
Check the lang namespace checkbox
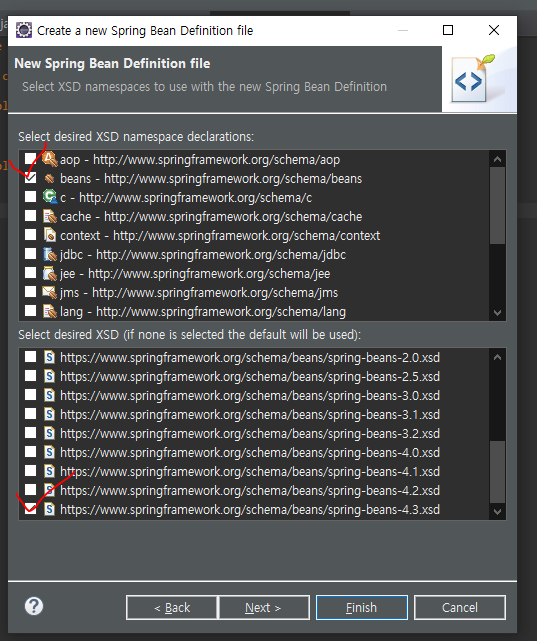(x=30, y=310)
